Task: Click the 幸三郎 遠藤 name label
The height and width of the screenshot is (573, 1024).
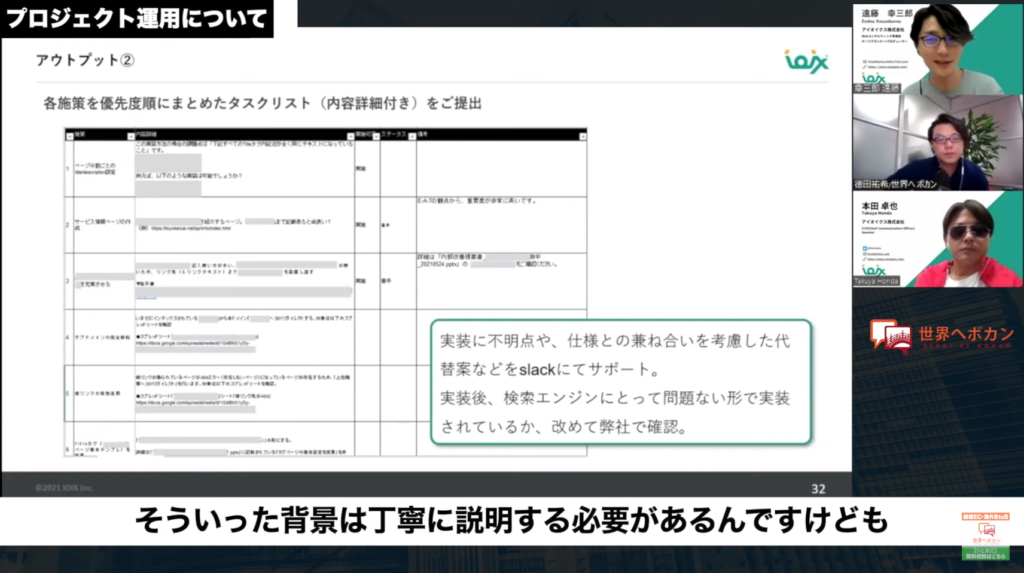Action: pyautogui.click(x=877, y=88)
